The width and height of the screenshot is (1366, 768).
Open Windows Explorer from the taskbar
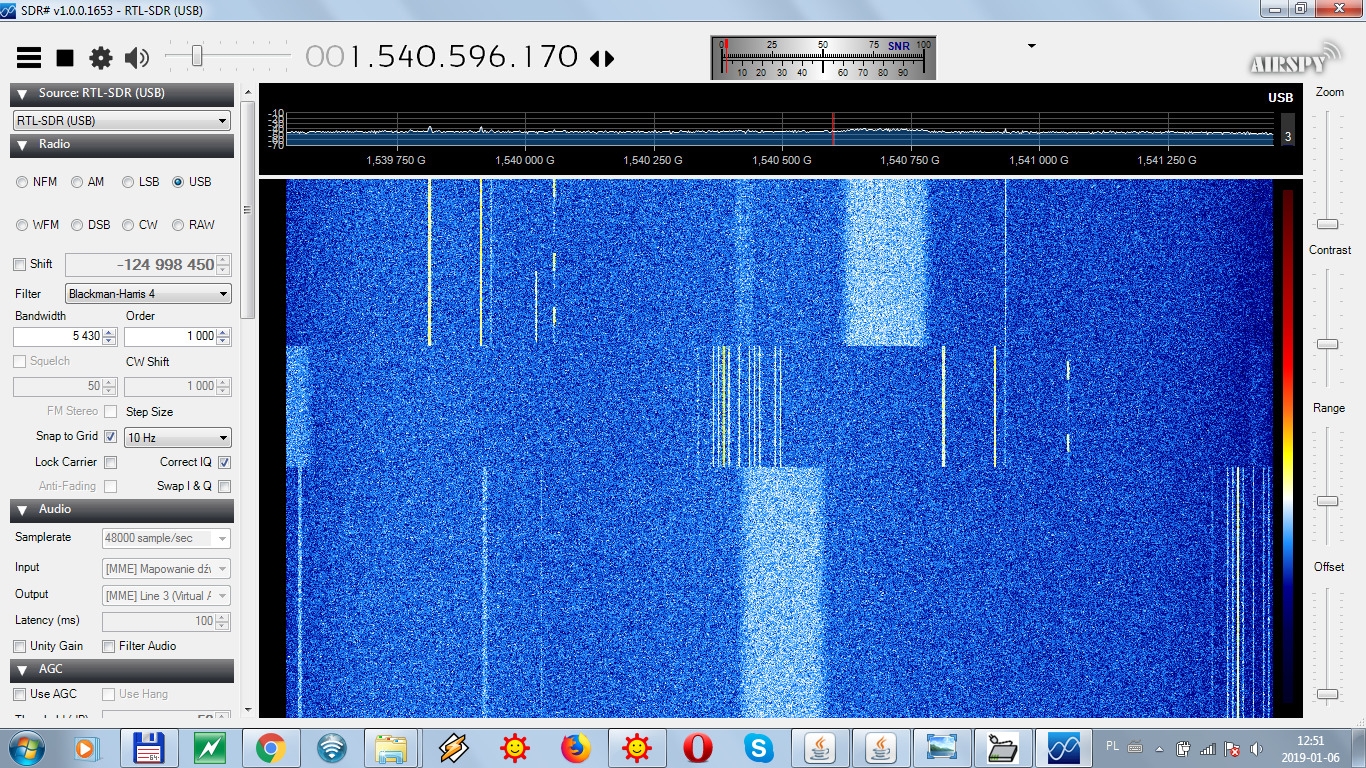[x=392, y=747]
